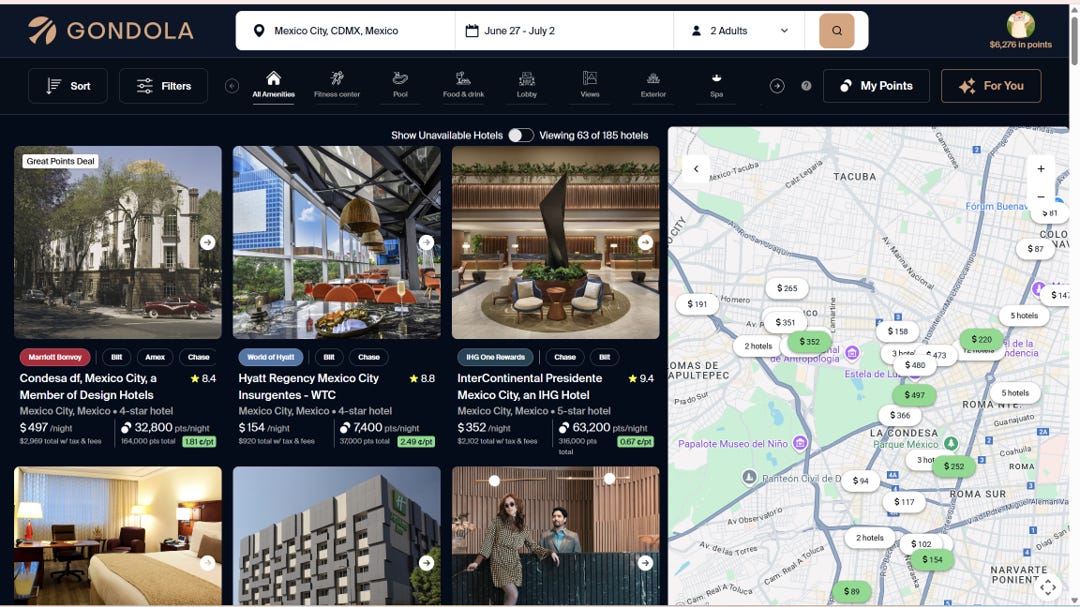The image size is (1080, 607).
Task: Click the 2.49 c/pt value badge
Action: 416,442
